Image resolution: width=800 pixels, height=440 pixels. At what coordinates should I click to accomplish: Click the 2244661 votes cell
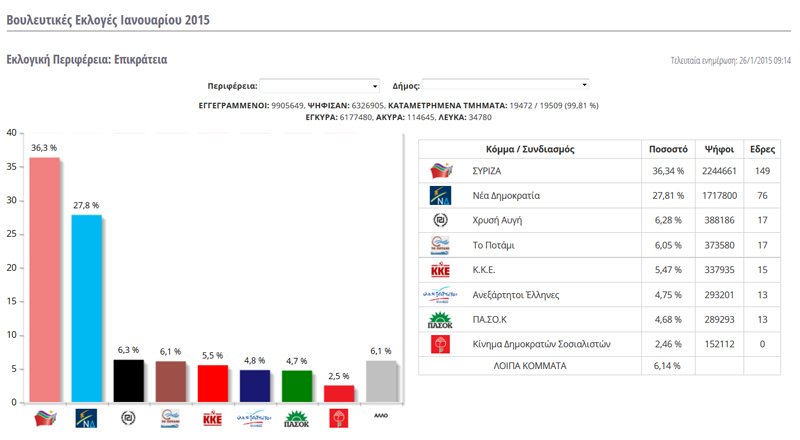[x=719, y=171]
